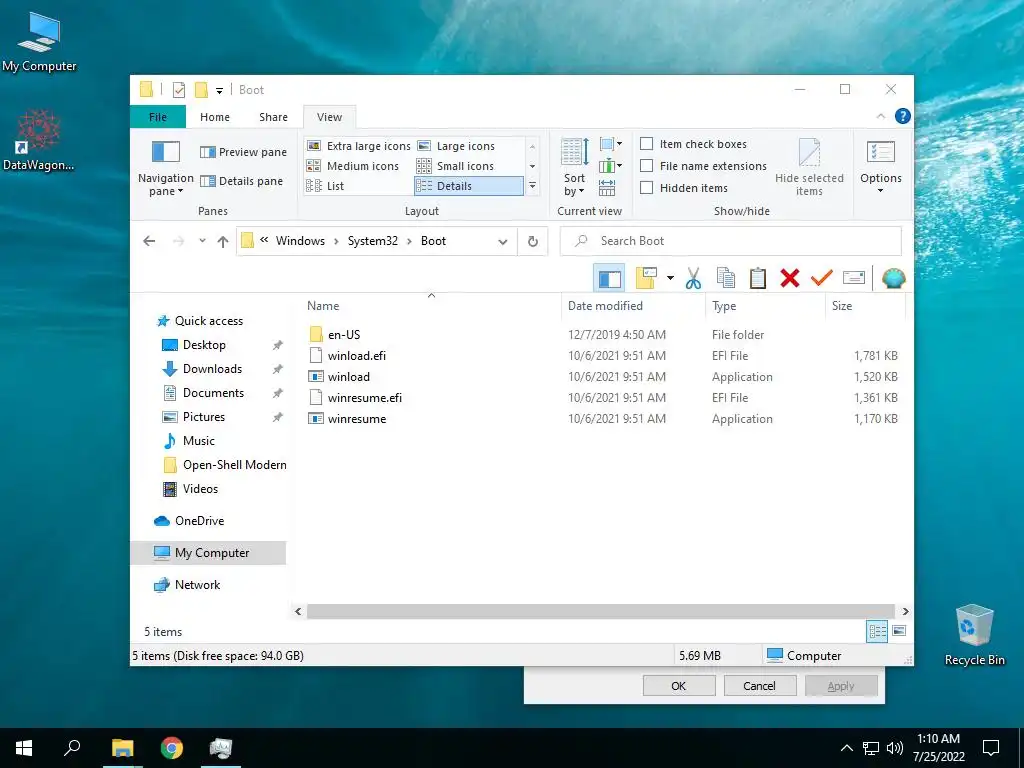
Task: Click the horizontal scrollbar right arrow
Action: [905, 612]
